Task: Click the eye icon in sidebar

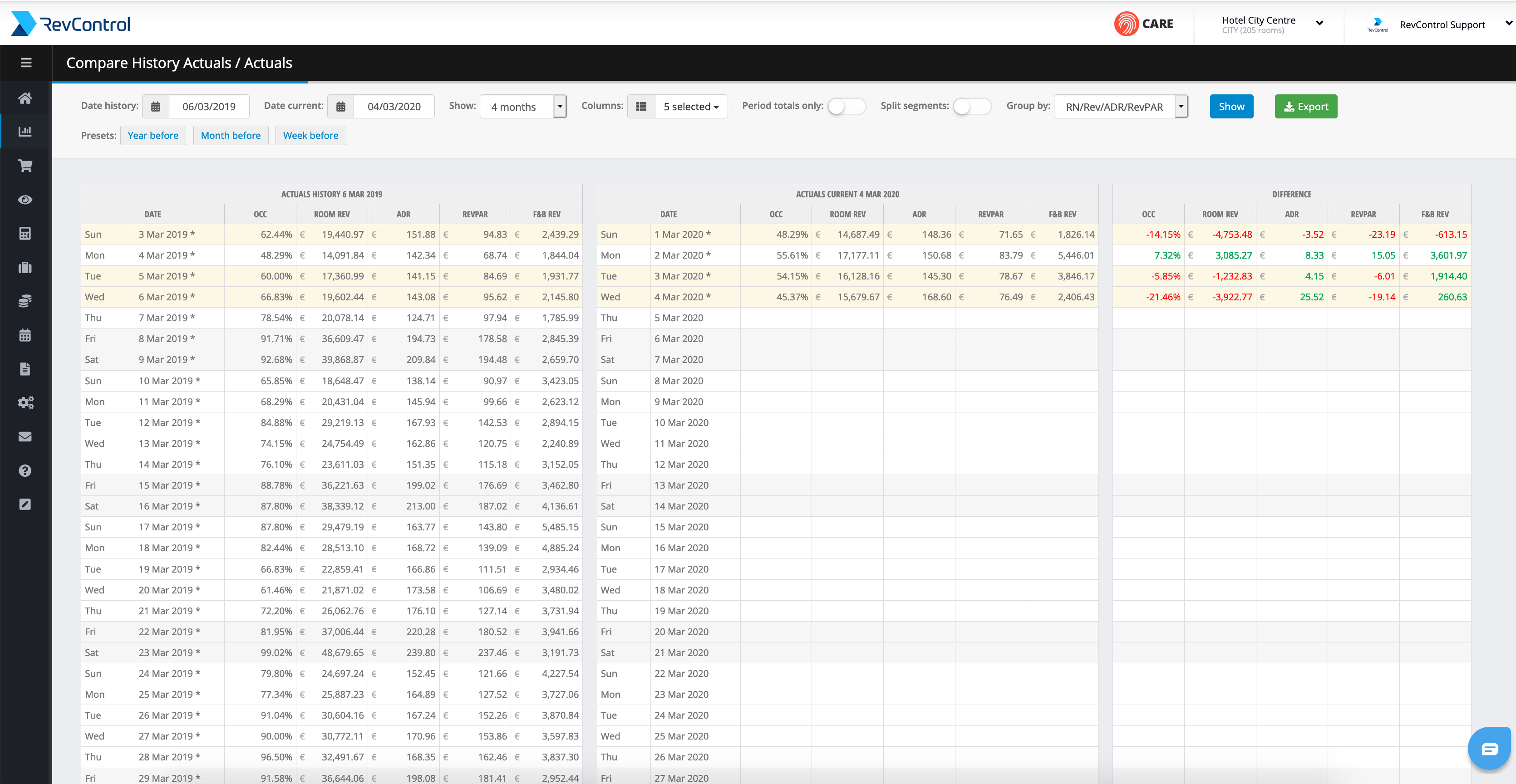Action: click(x=25, y=200)
